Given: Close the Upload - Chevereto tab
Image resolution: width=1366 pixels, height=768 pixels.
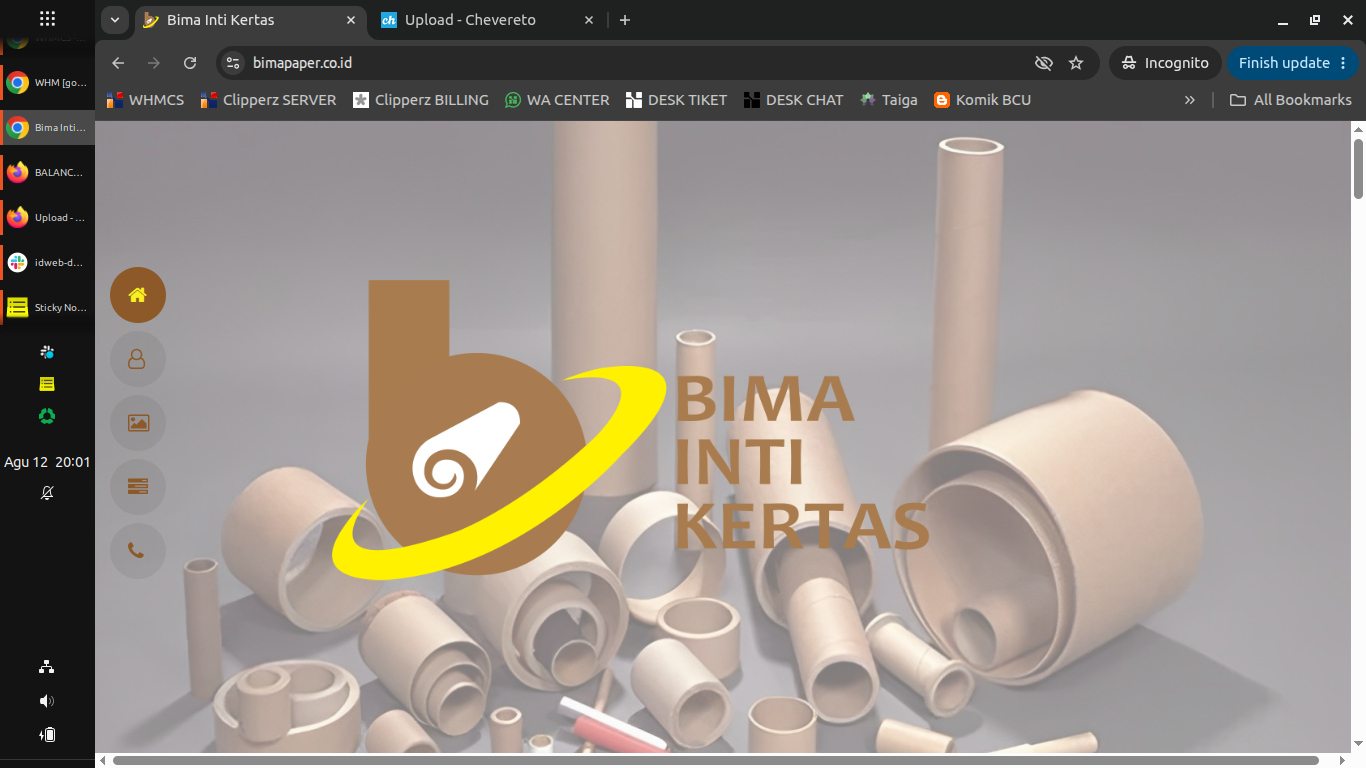Looking at the screenshot, I should [589, 20].
